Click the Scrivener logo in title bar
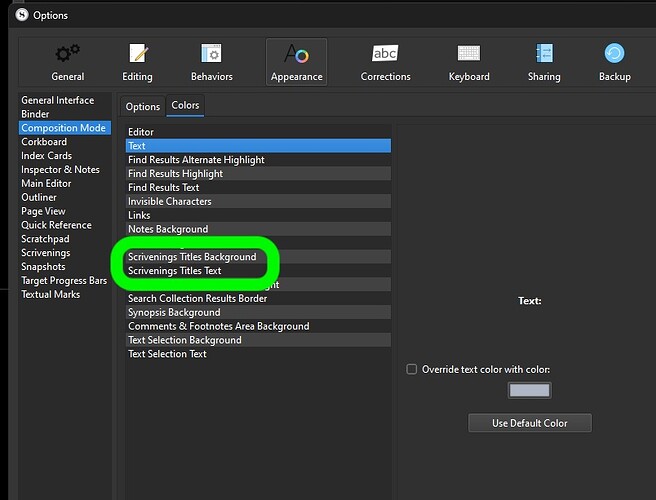The height and width of the screenshot is (500, 656). (x=21, y=15)
